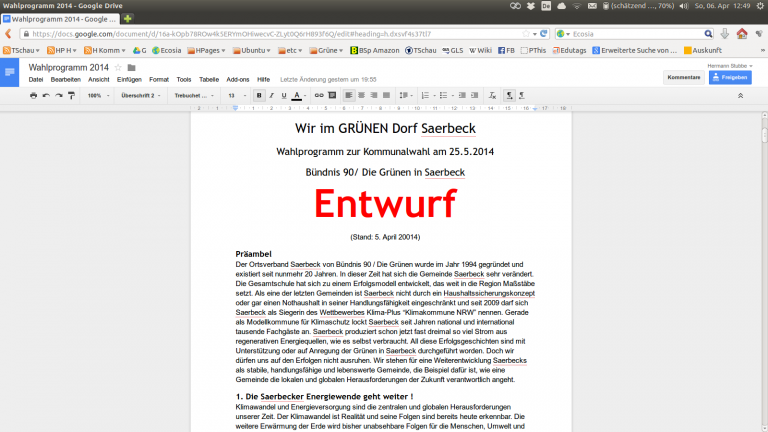Click the bulleted list icon
768x432 pixels.
[x=443, y=96]
